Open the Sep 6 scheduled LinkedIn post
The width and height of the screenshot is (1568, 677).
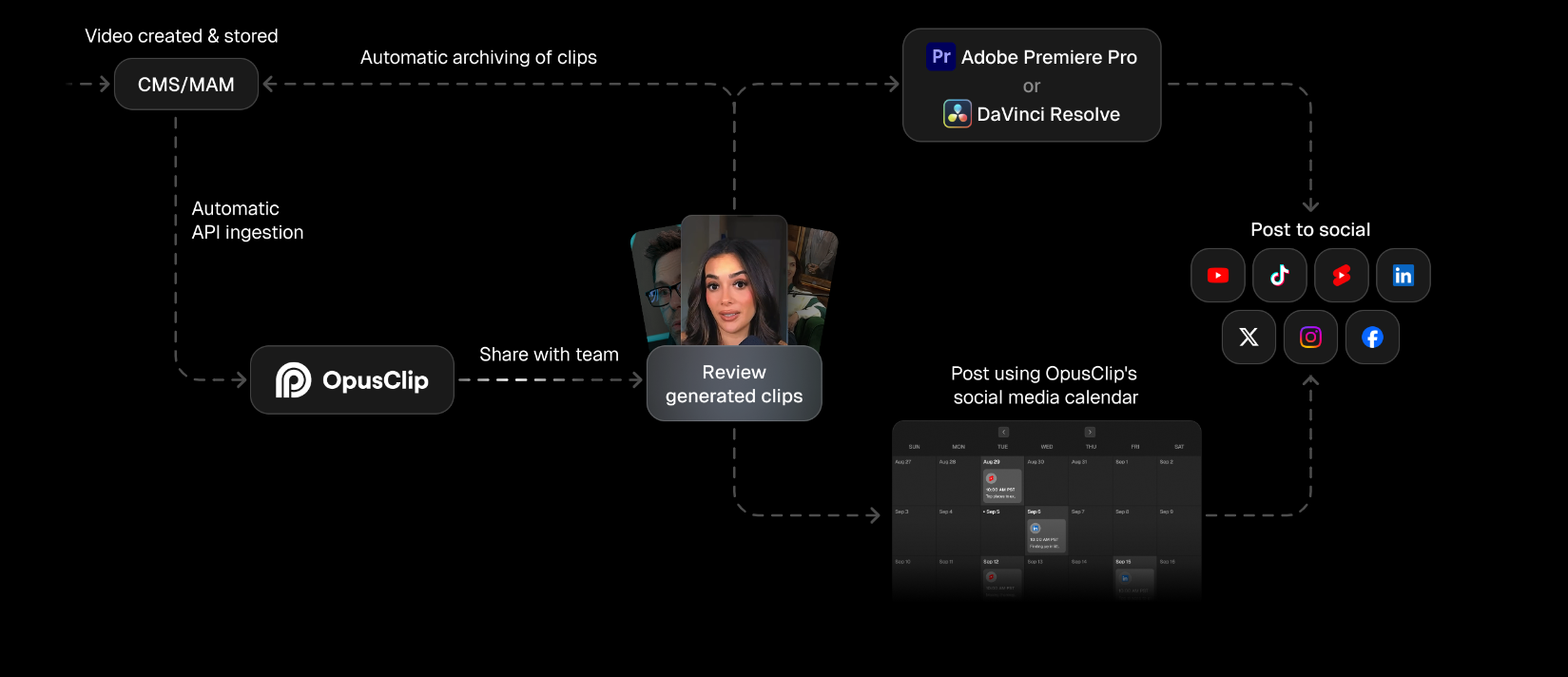pyautogui.click(x=1045, y=535)
